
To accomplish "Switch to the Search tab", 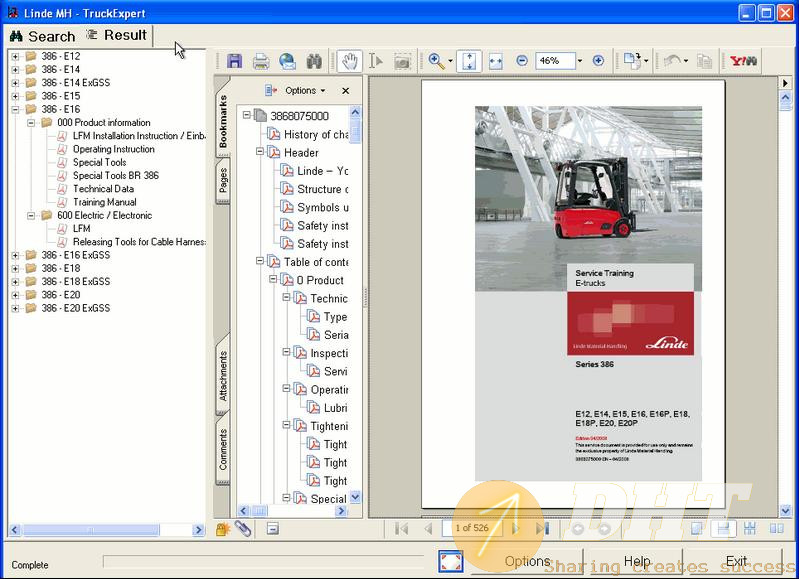I will click(x=43, y=36).
